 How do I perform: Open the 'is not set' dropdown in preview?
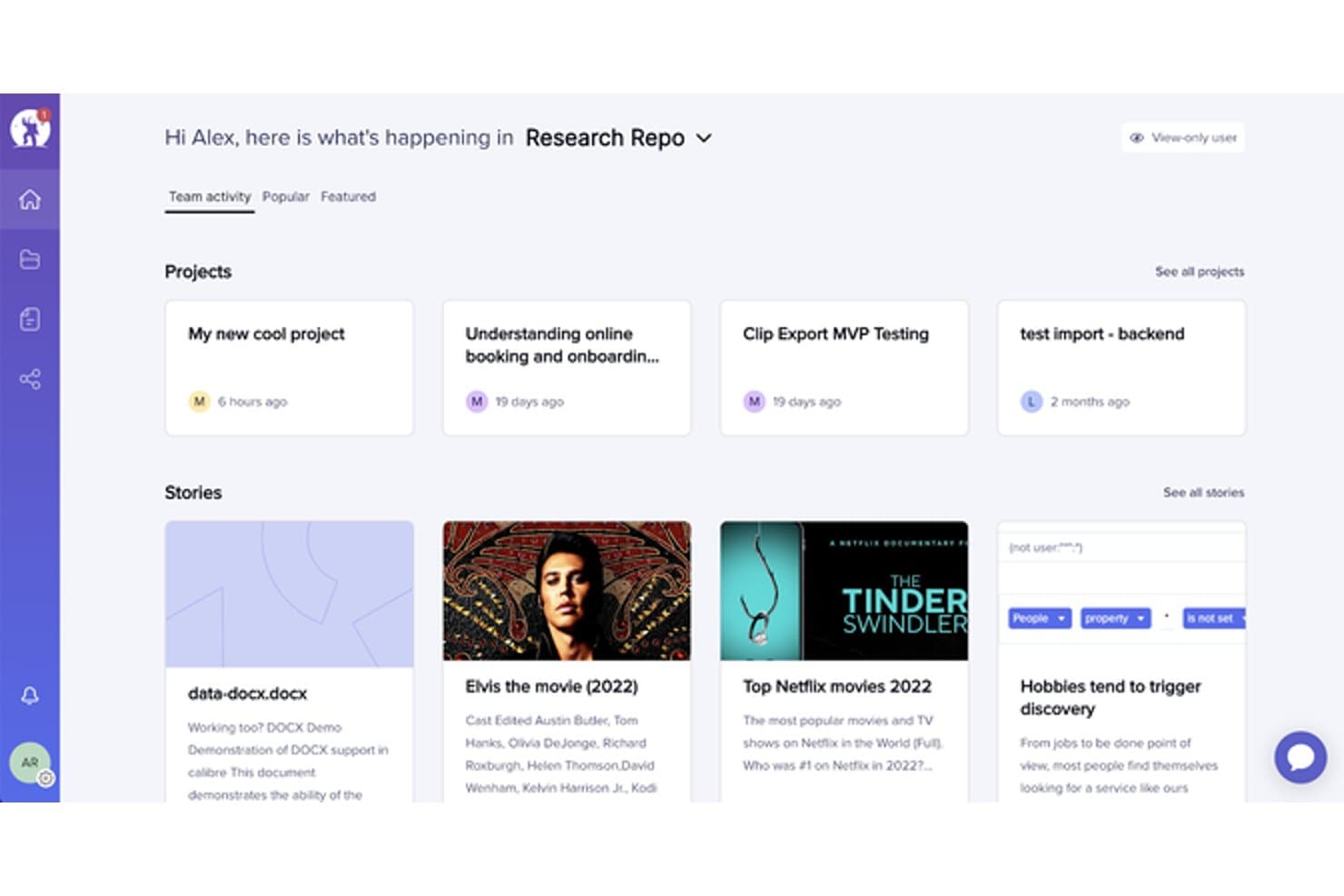1214,618
